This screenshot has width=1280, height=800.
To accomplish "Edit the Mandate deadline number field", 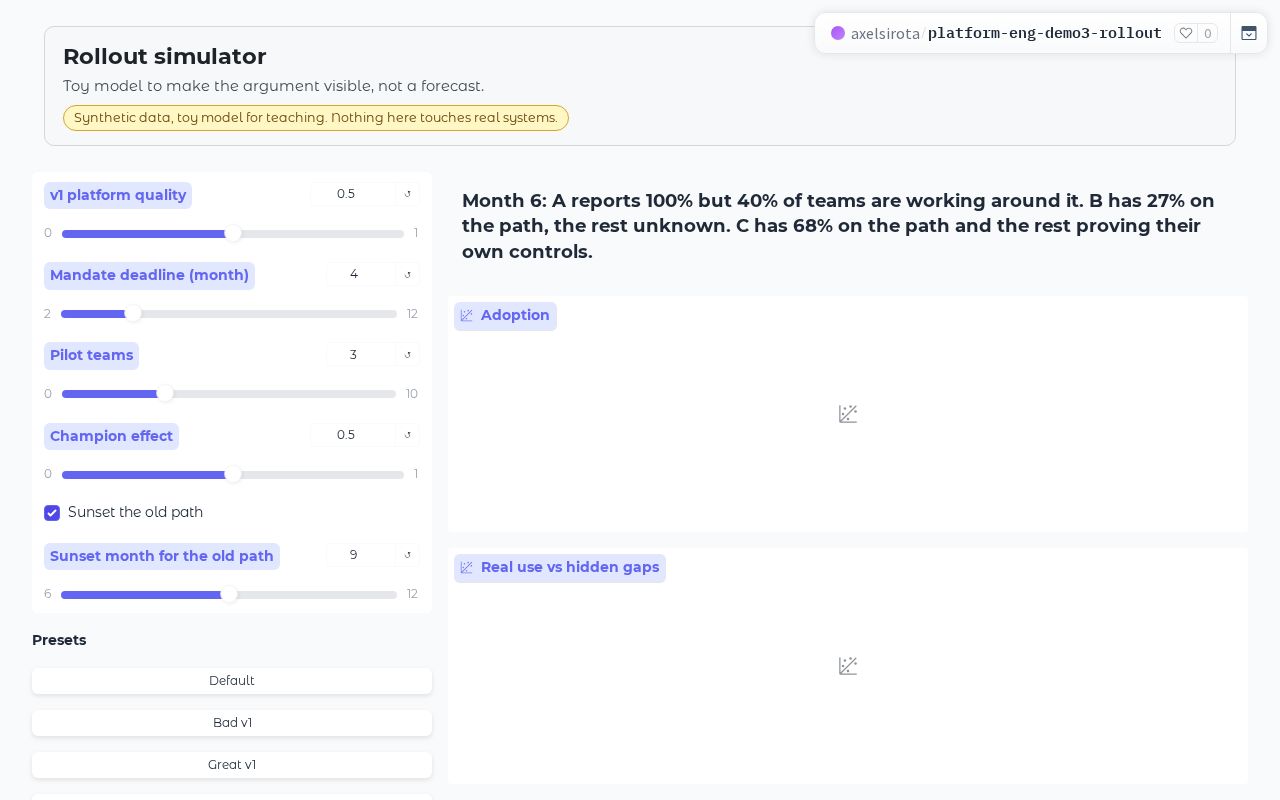I will [363, 274].
